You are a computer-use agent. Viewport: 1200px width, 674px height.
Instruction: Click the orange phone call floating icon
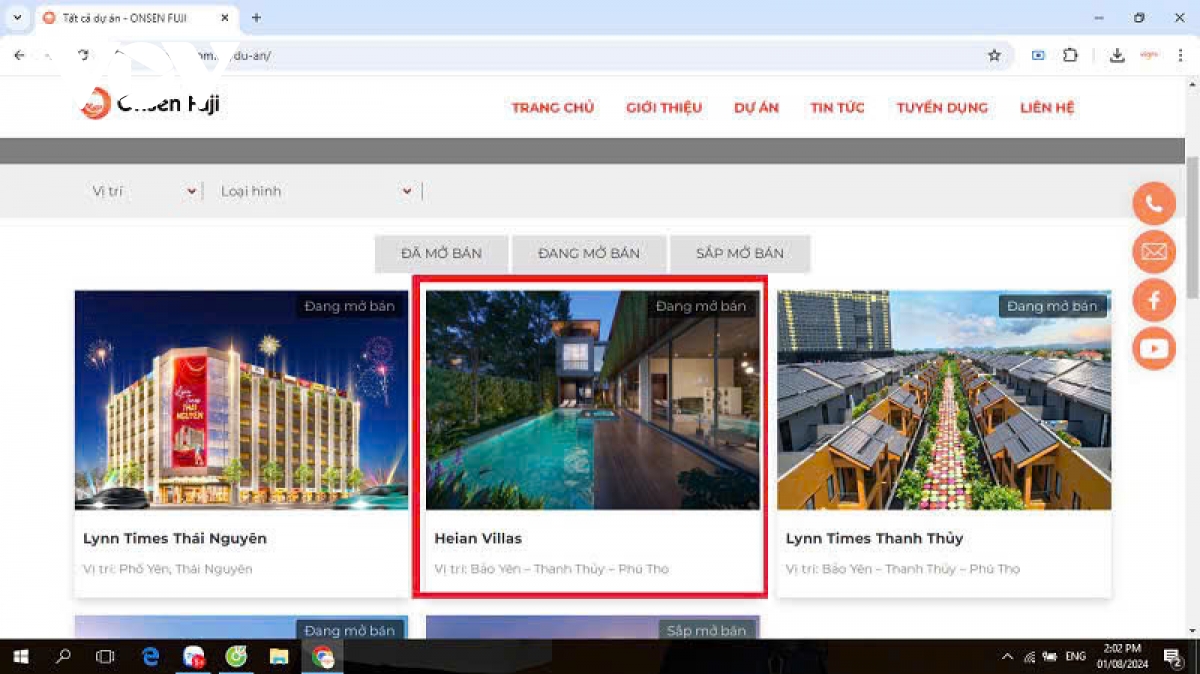coord(1154,204)
